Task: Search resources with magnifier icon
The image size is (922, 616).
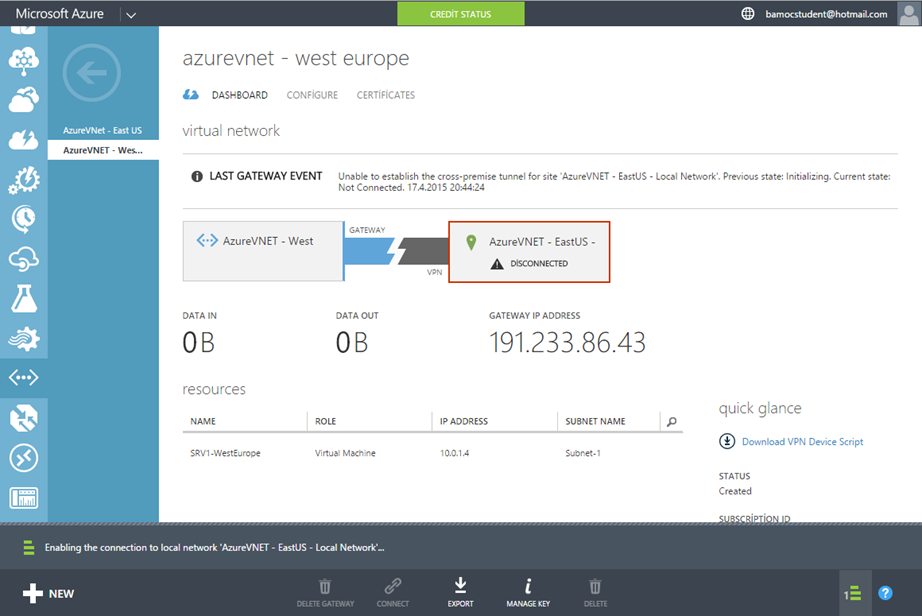Action: click(x=672, y=421)
